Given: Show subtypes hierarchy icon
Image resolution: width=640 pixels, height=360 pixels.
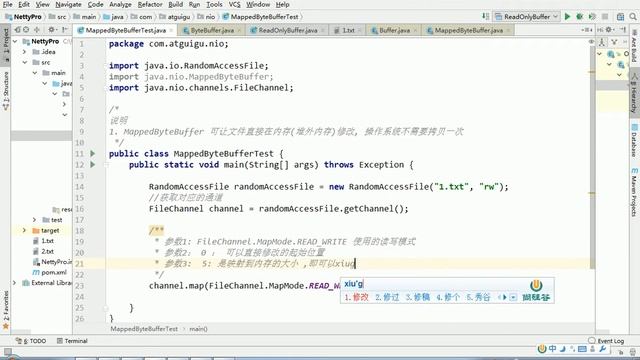Looking at the screenshot, I should click(x=614, y=42).
